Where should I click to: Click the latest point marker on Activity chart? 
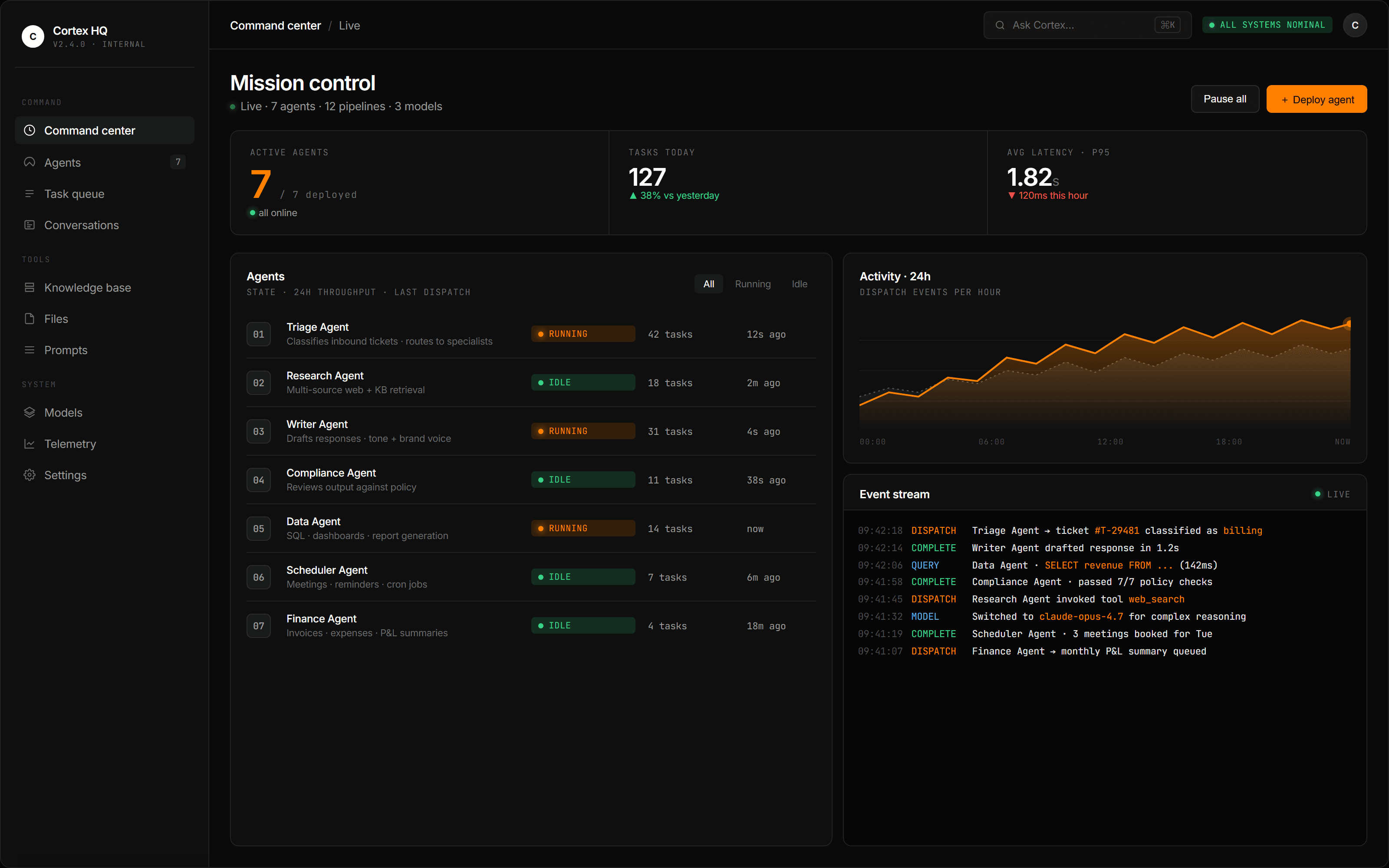tap(1348, 324)
